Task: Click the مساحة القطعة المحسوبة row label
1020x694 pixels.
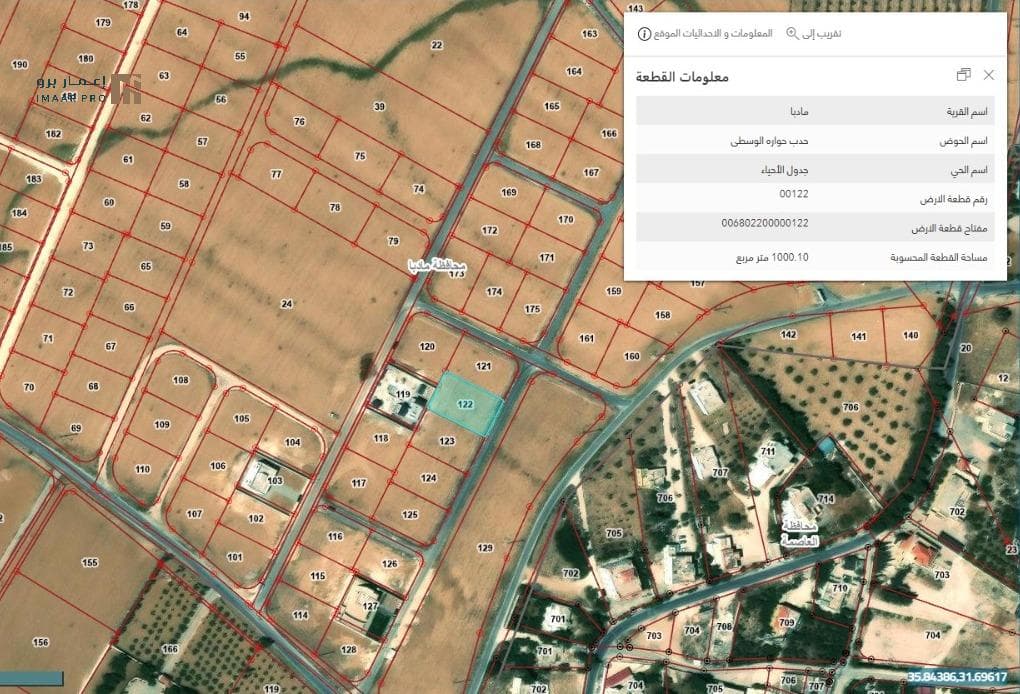Action: [939, 258]
